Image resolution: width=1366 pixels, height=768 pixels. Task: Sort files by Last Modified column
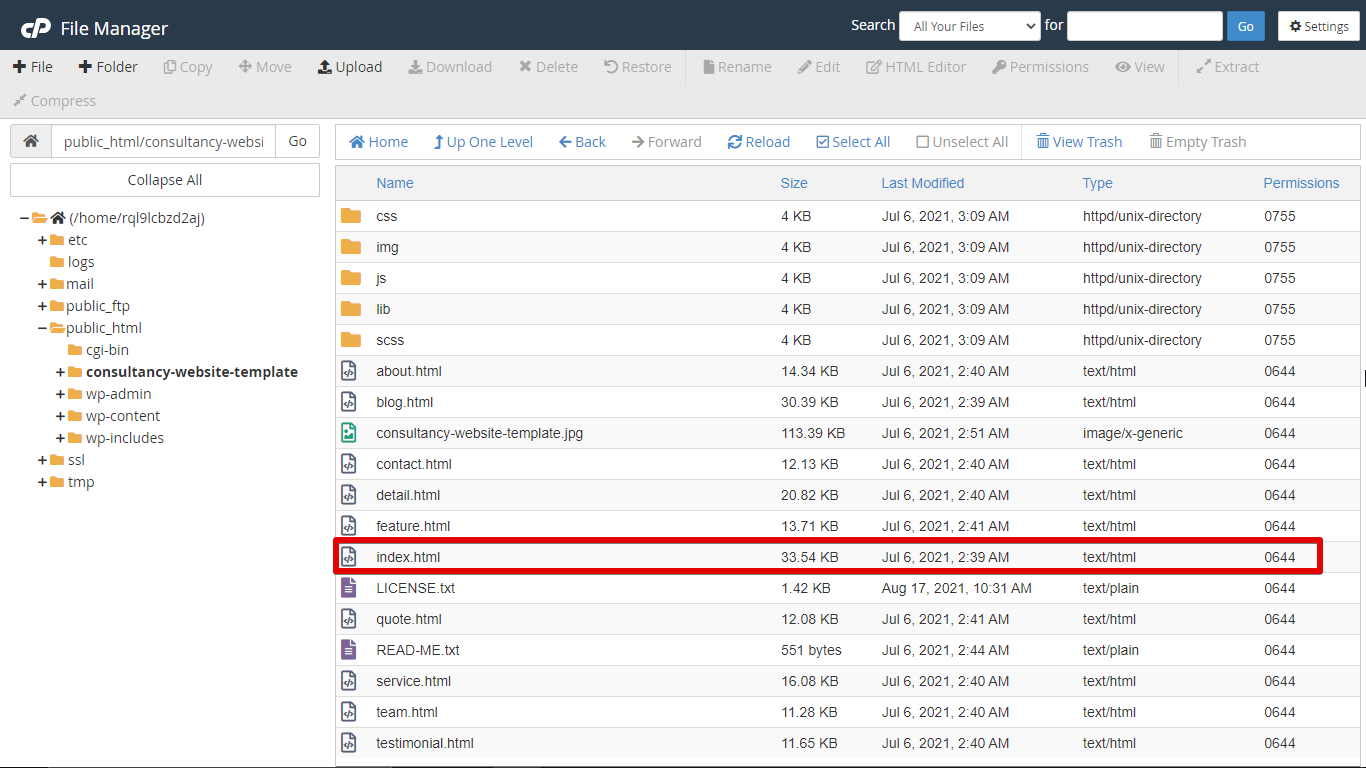[922, 183]
